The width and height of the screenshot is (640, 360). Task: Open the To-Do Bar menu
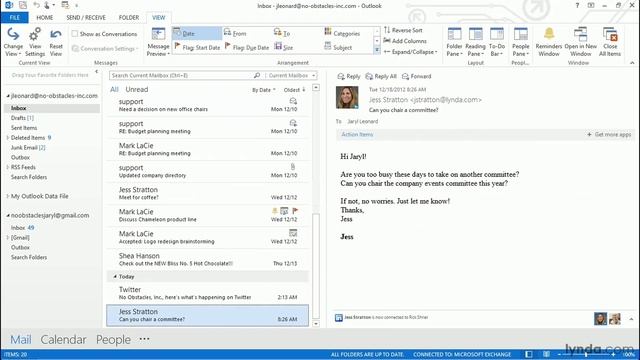pos(497,42)
